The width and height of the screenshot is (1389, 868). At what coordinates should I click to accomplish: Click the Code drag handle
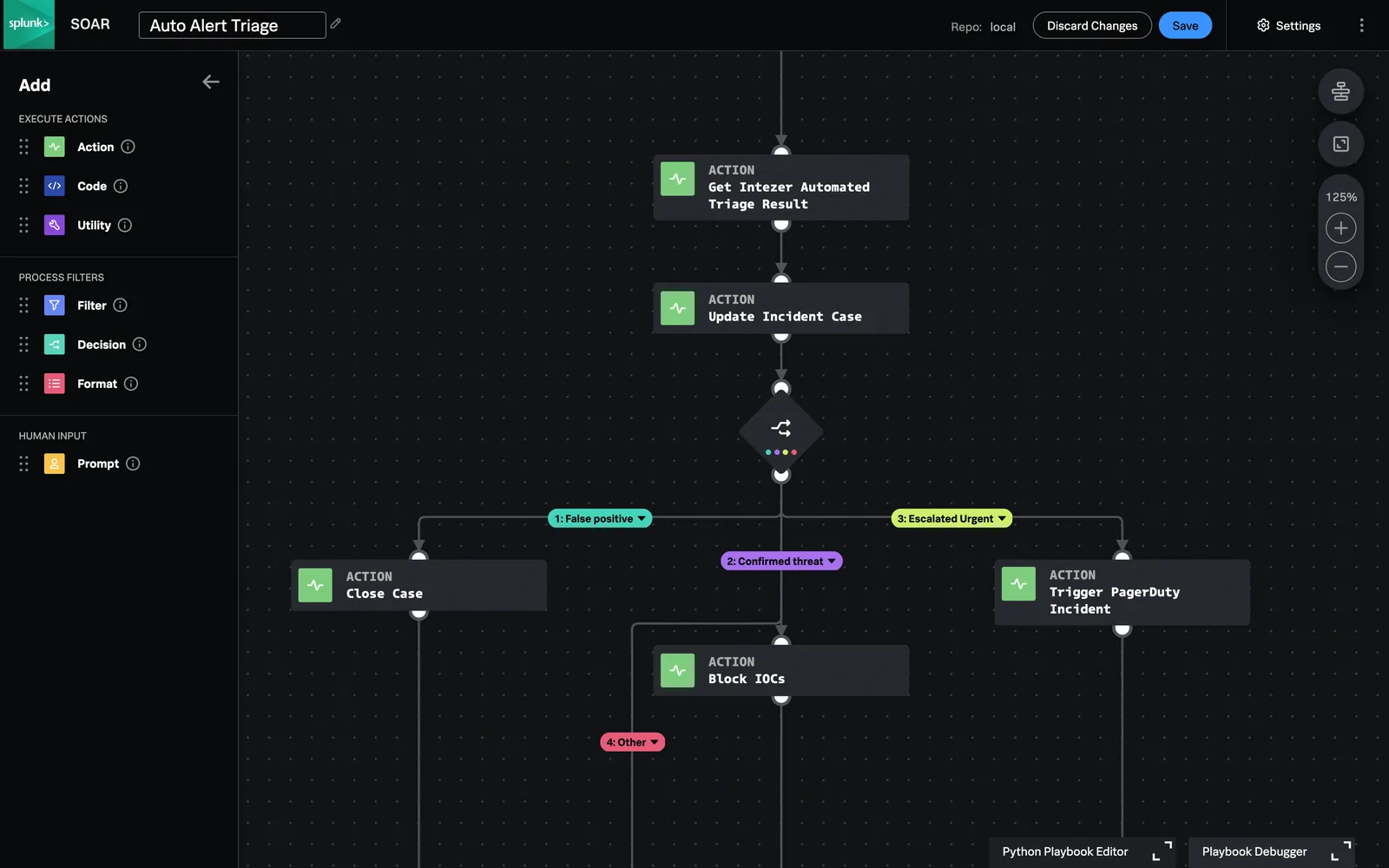click(23, 186)
